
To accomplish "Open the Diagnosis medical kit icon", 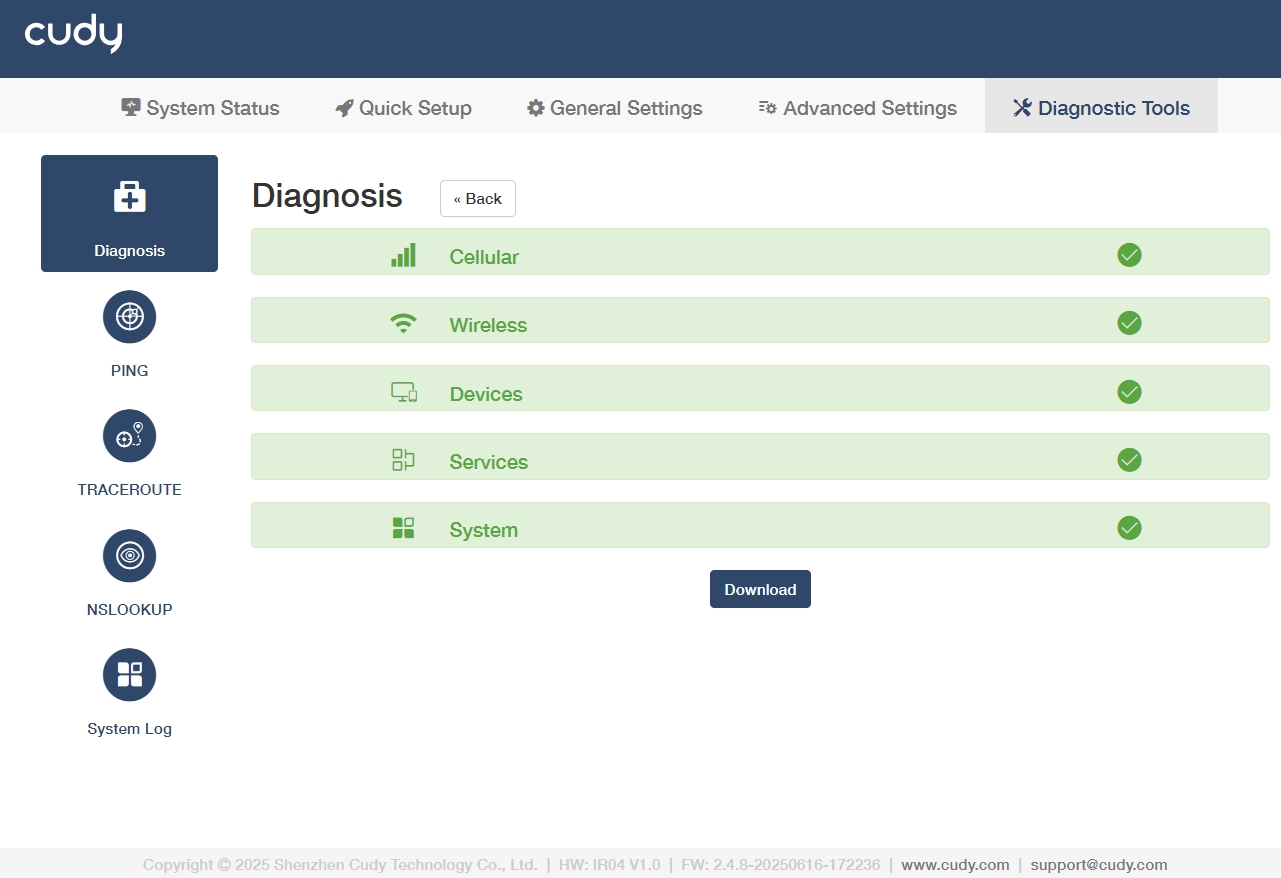I will 129,197.
